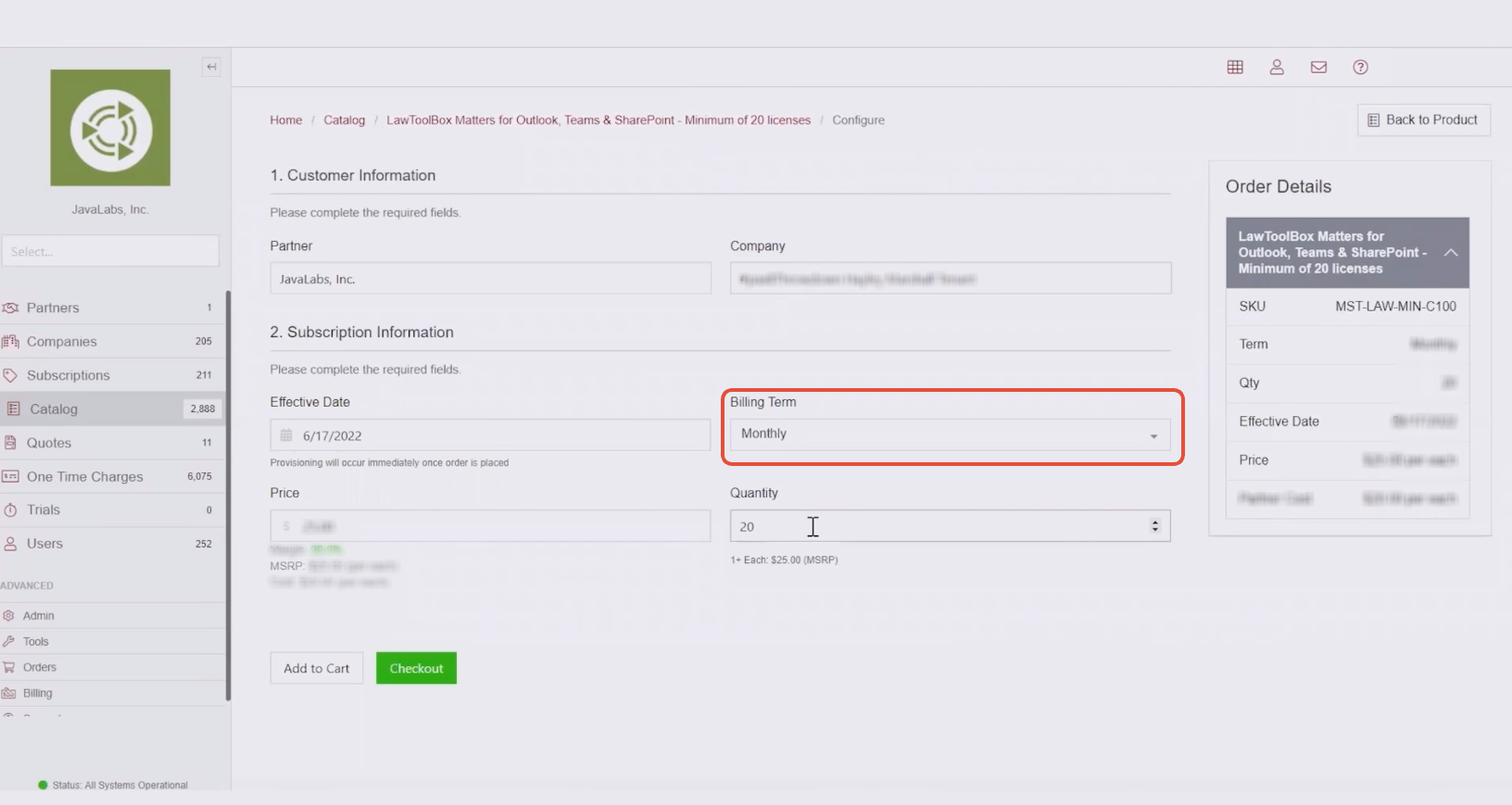1512x805 pixels.
Task: Click the Admin gear icon
Action: 8,615
